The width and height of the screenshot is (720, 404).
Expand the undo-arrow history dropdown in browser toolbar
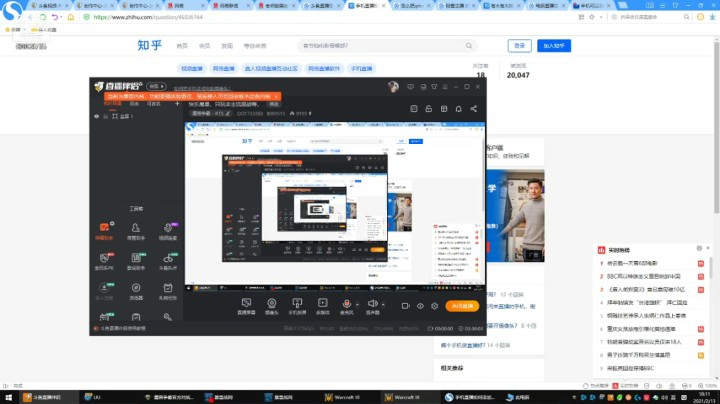point(62,17)
